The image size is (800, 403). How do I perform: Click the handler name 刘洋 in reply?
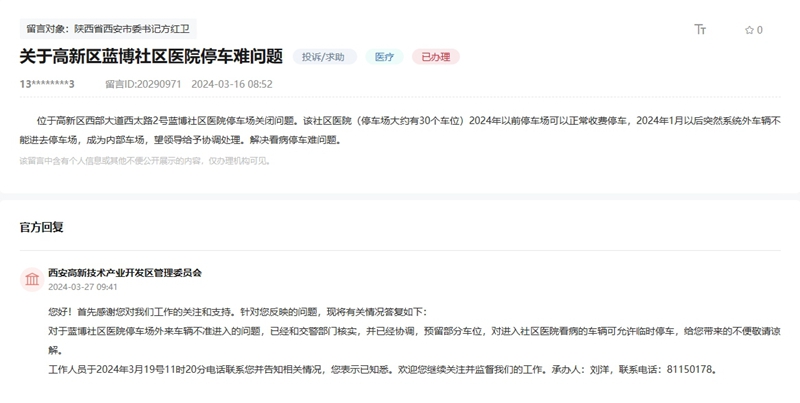[603, 369]
